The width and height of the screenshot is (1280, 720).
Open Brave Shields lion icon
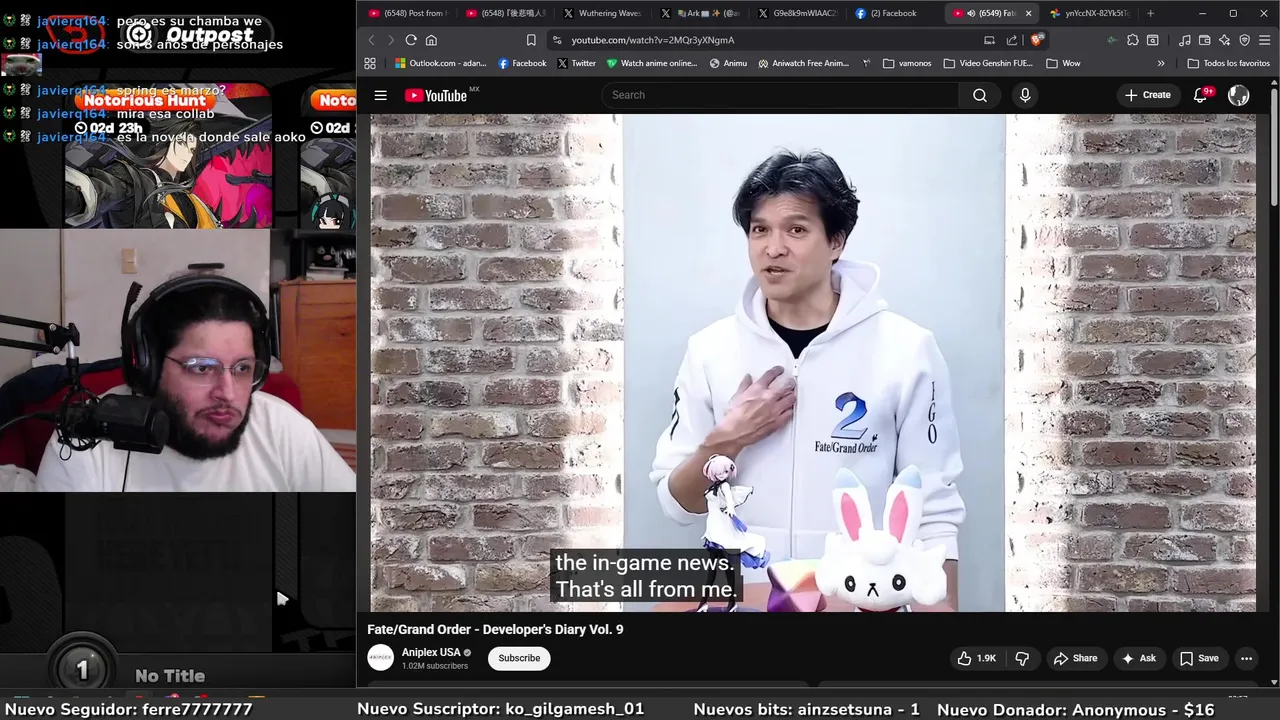click(x=1037, y=40)
